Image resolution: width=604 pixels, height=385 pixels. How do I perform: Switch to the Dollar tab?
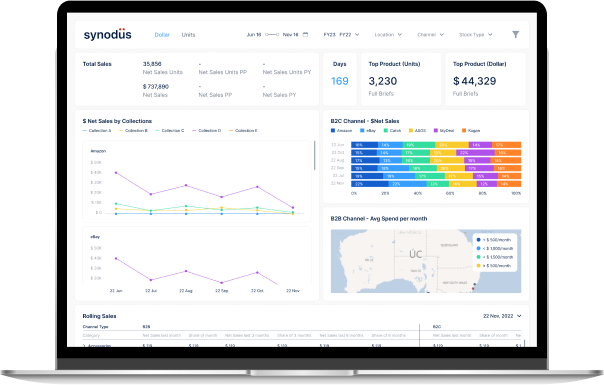tap(162, 35)
